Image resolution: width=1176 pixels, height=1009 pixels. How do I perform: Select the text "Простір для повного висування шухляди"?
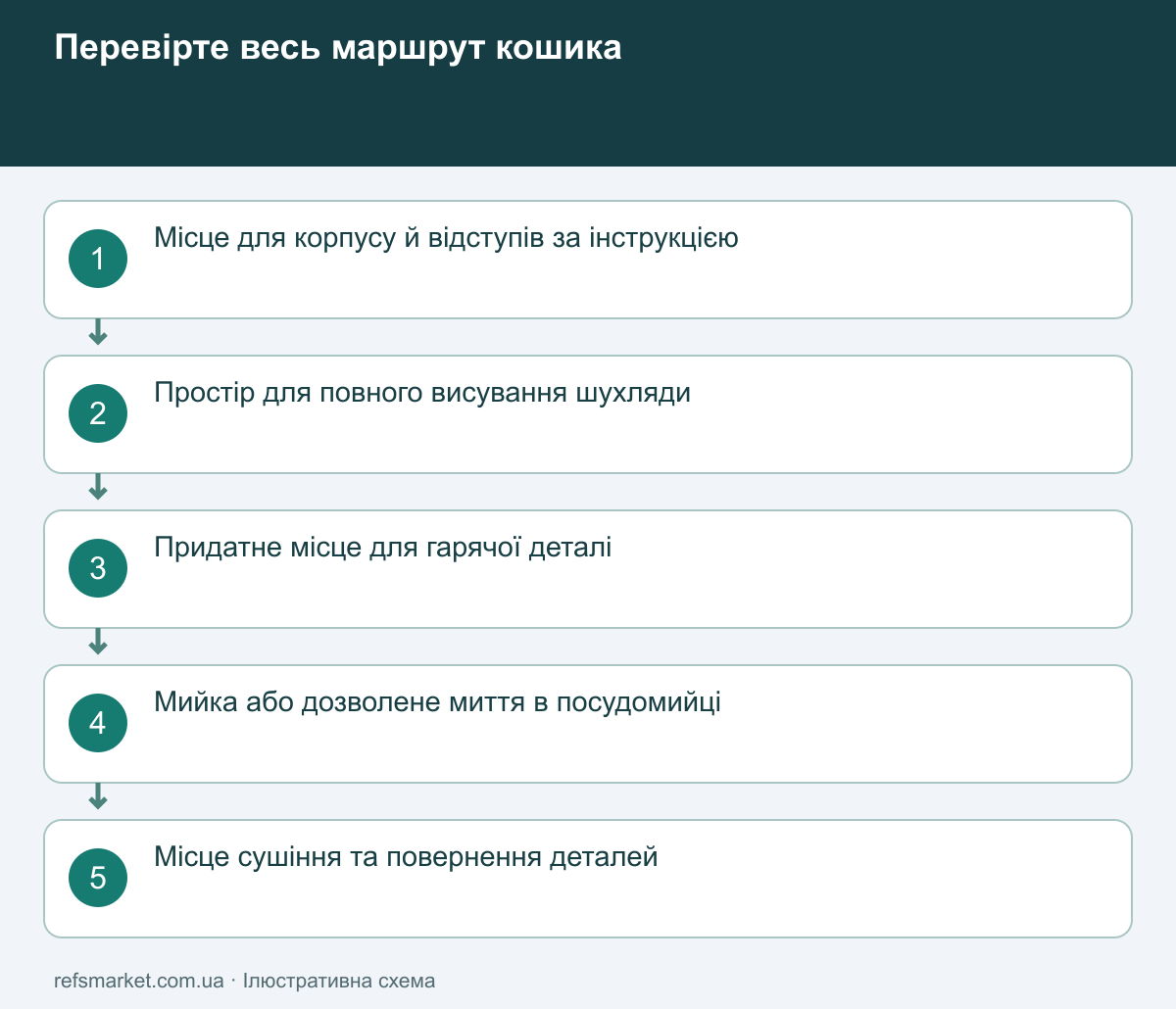[x=422, y=393]
